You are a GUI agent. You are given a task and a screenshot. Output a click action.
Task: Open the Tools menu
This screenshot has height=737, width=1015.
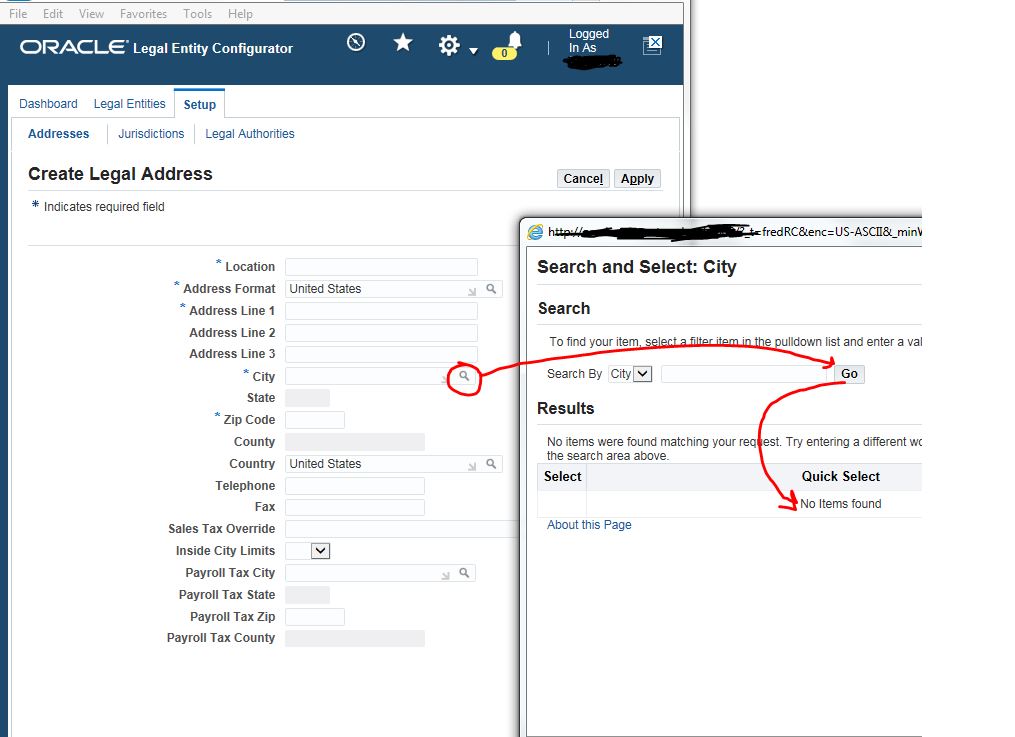point(197,14)
